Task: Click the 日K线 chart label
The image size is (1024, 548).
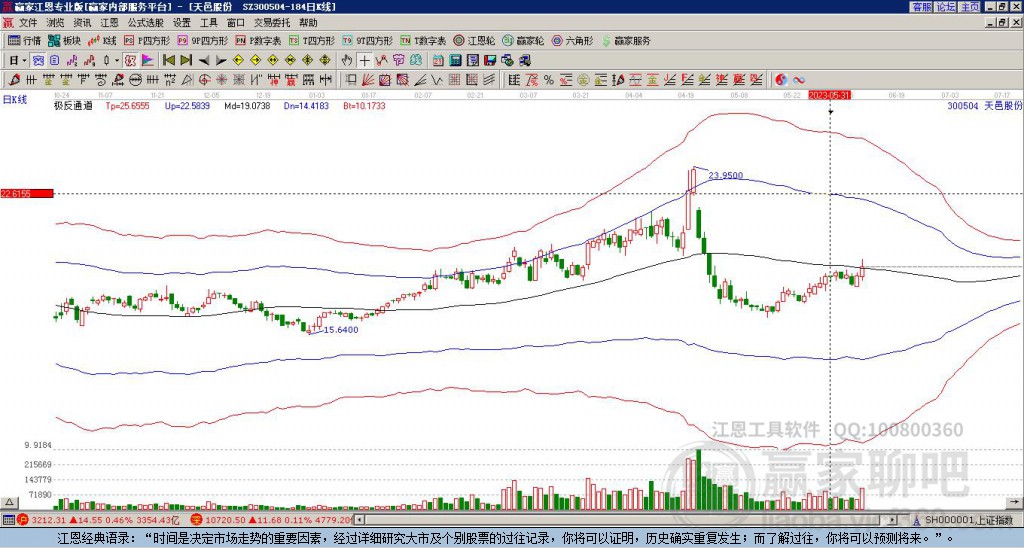Action: point(14,99)
